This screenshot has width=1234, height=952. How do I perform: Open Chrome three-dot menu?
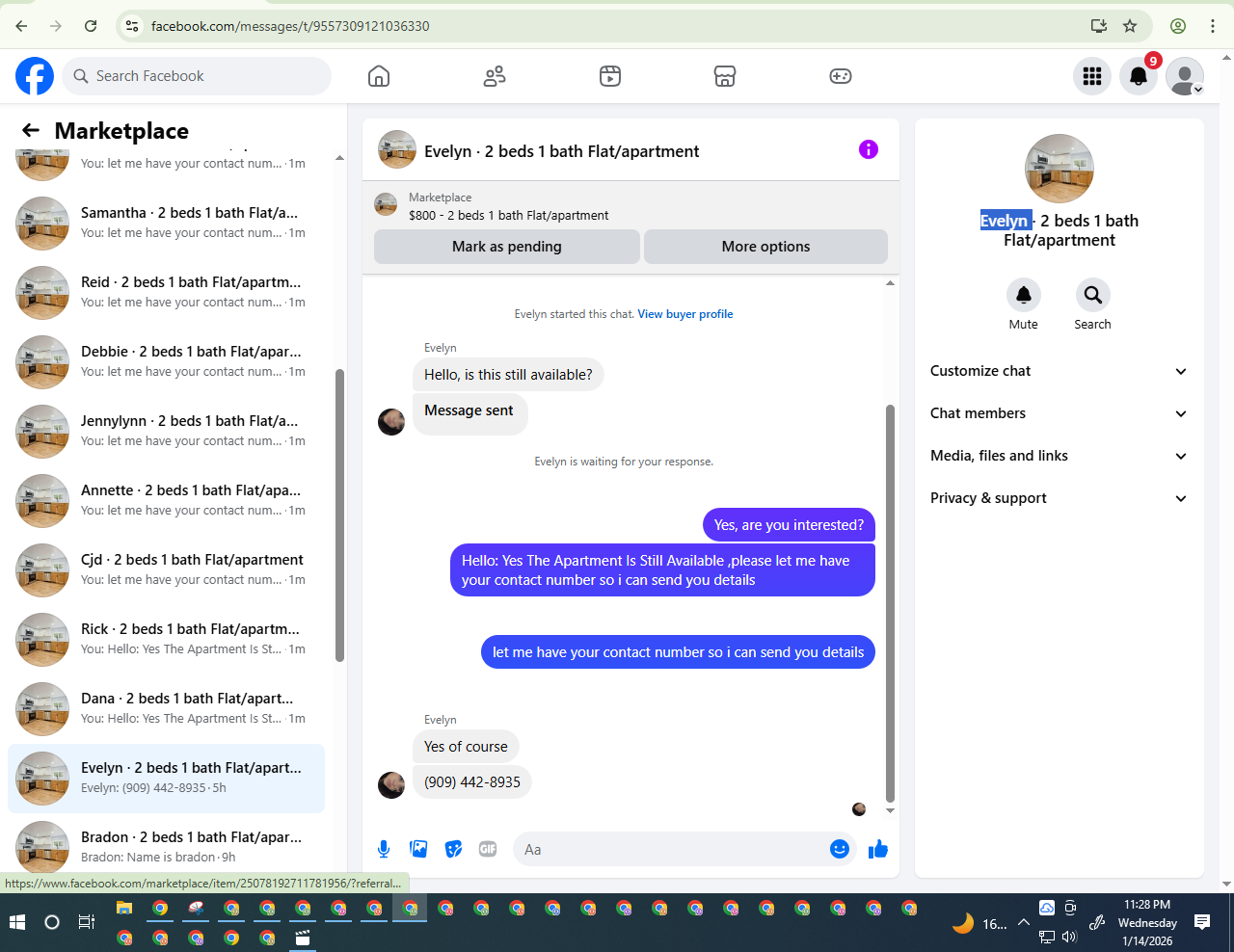coord(1213,26)
